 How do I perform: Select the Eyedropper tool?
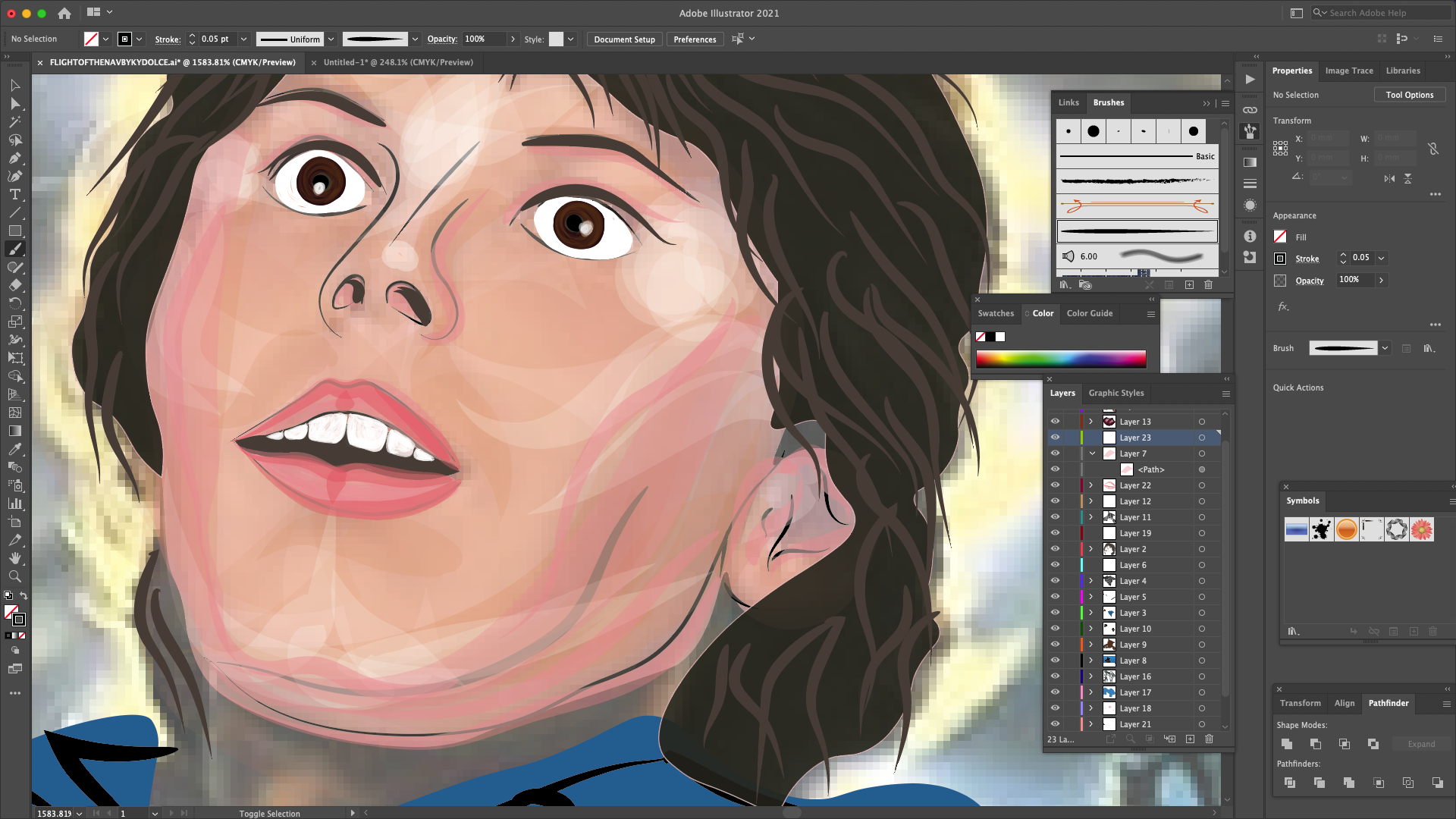[14, 449]
